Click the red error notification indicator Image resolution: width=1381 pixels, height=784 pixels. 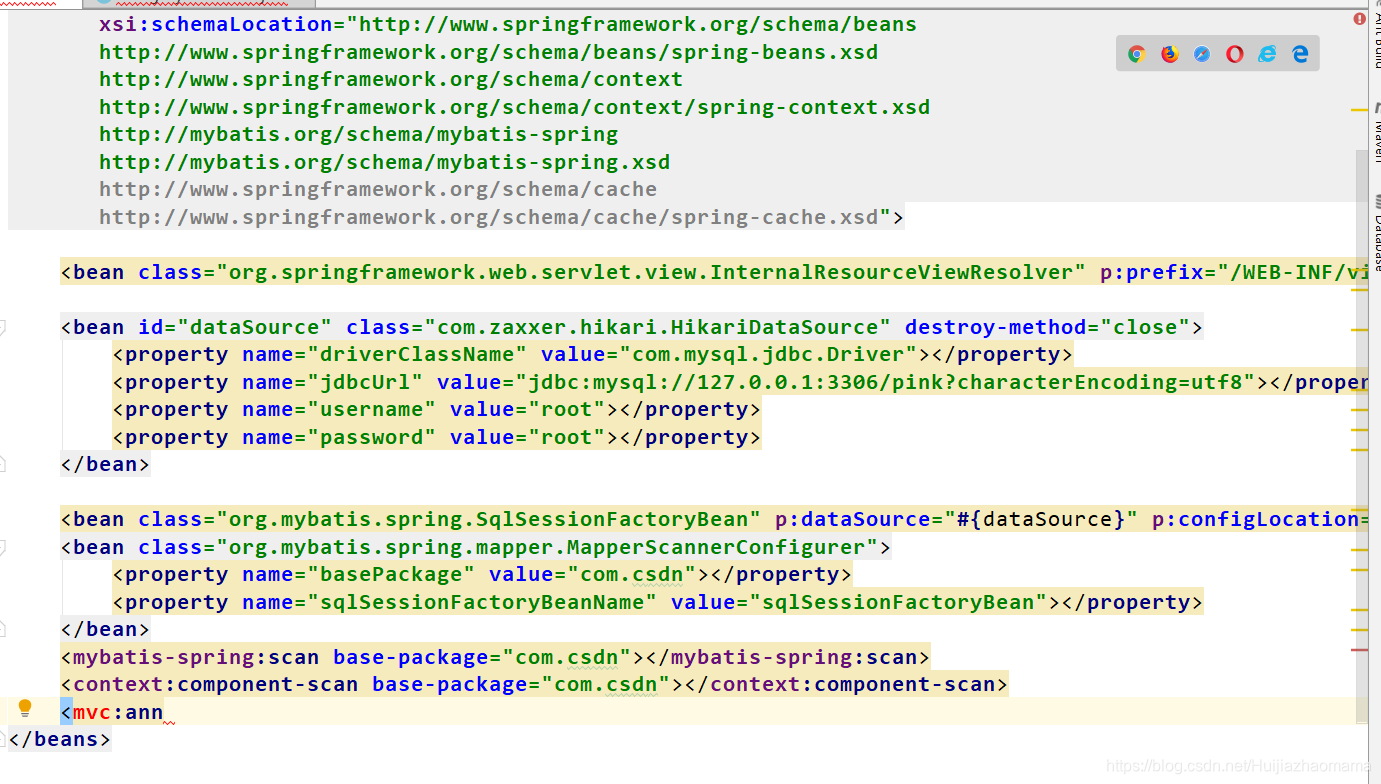1358,18
